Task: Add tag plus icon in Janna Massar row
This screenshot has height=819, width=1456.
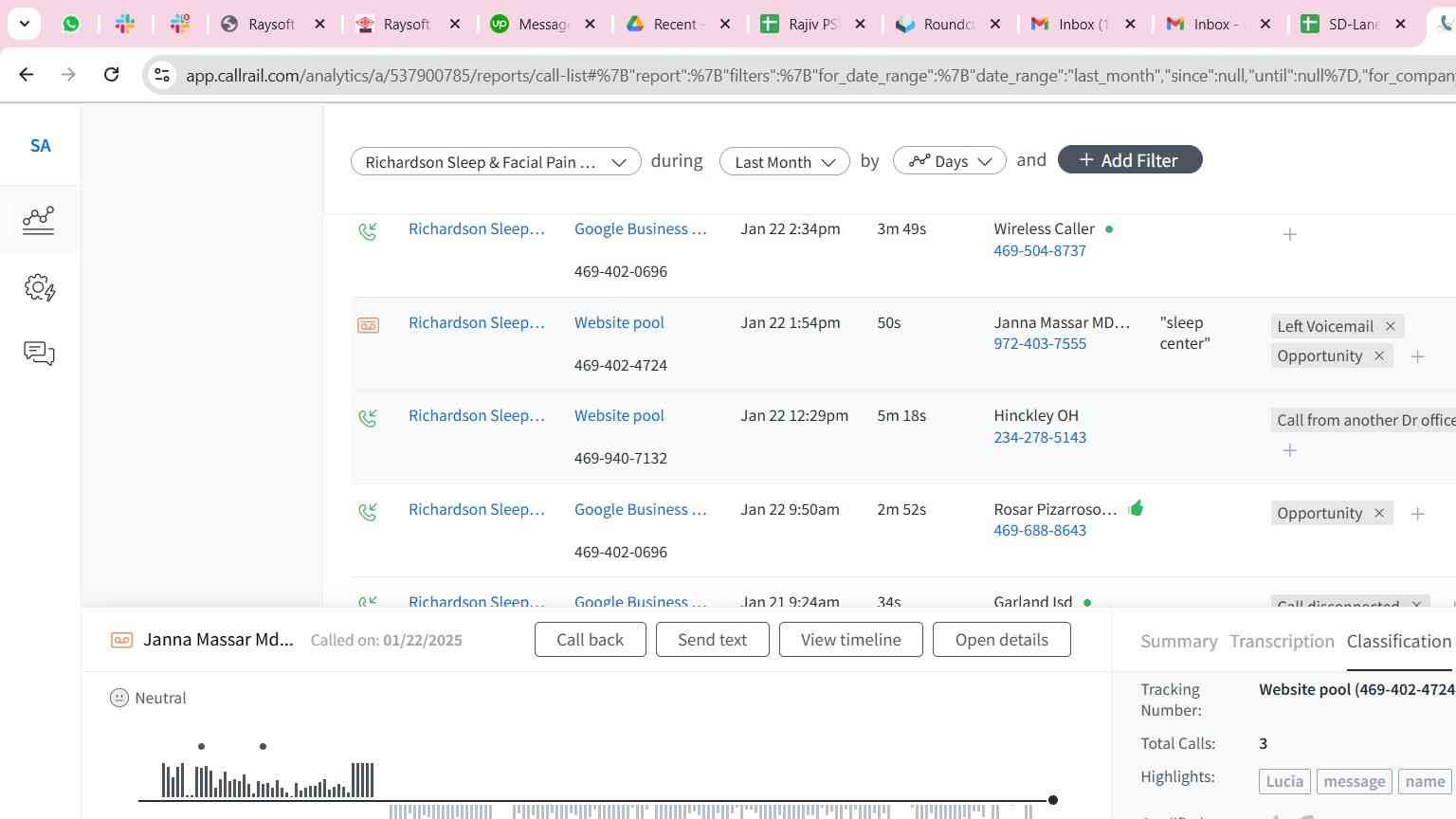Action: coord(1417,356)
